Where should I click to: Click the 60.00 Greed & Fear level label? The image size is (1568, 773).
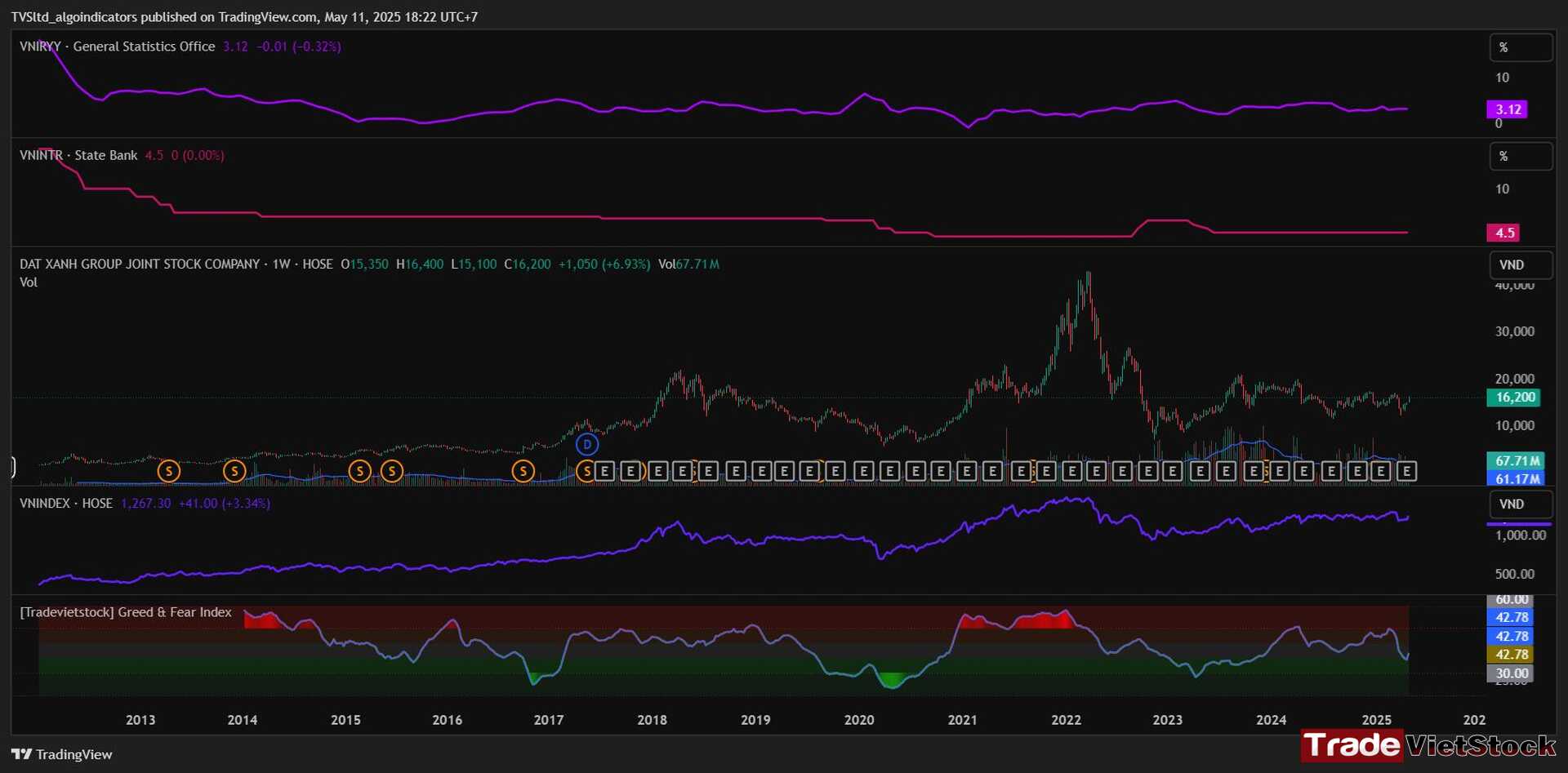[1512, 600]
